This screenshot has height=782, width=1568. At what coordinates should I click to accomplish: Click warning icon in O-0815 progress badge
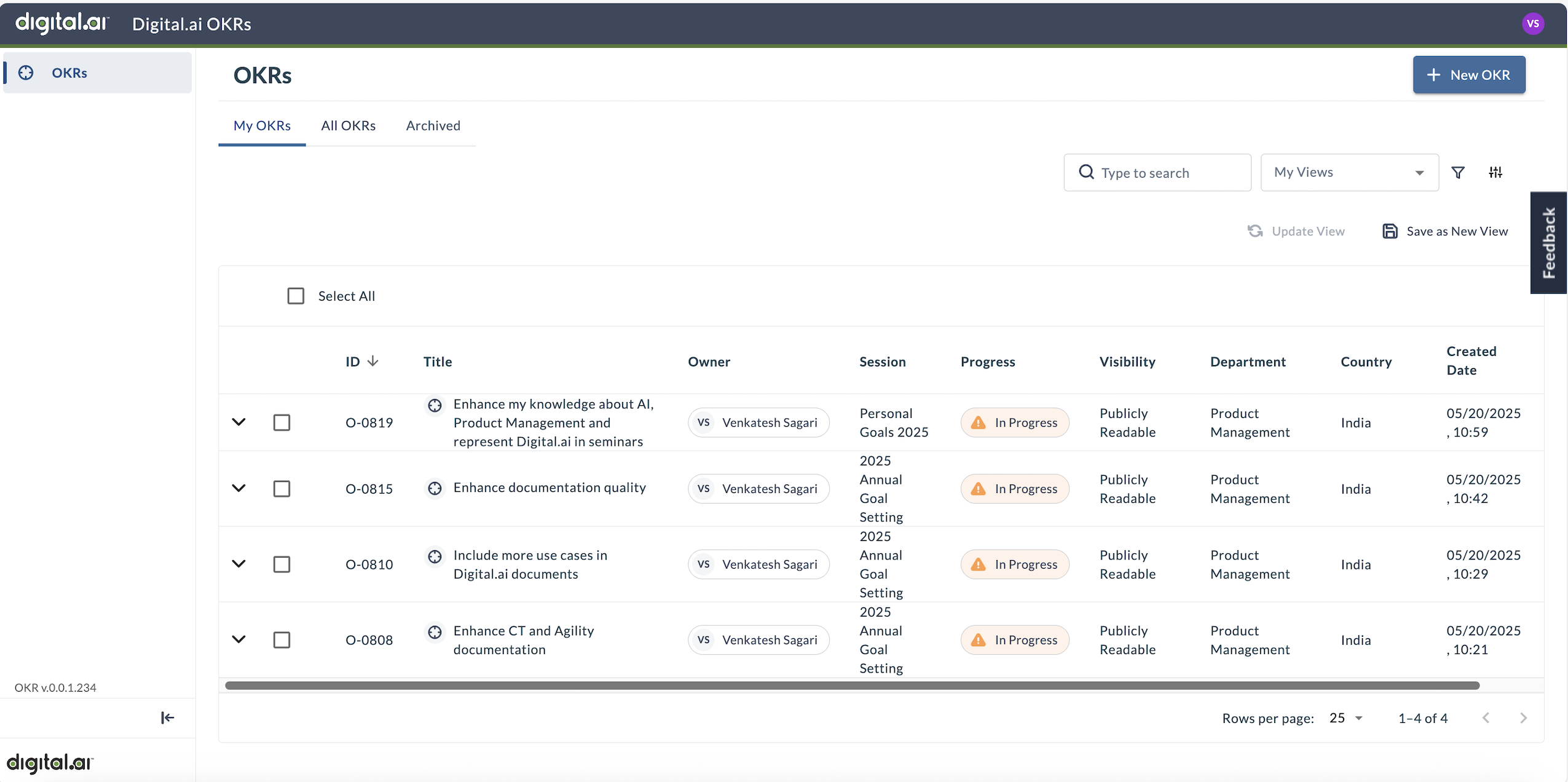click(978, 489)
